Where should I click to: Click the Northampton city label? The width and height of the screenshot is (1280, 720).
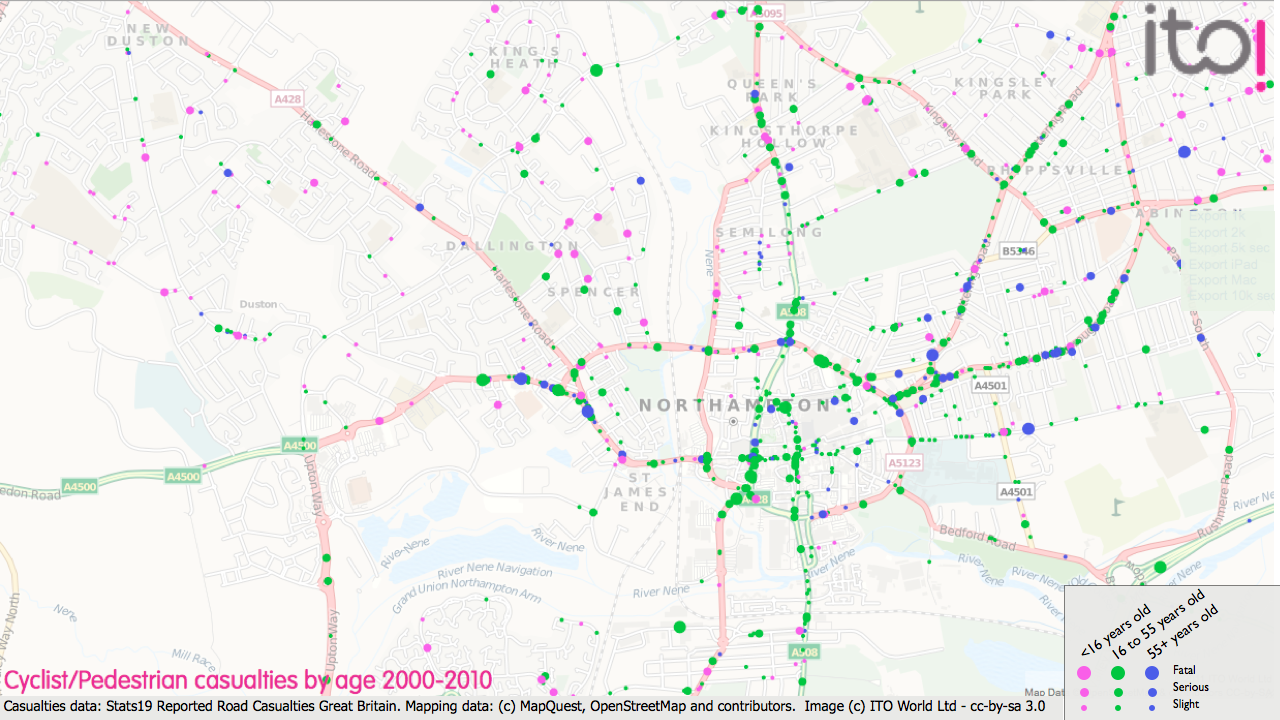(734, 405)
